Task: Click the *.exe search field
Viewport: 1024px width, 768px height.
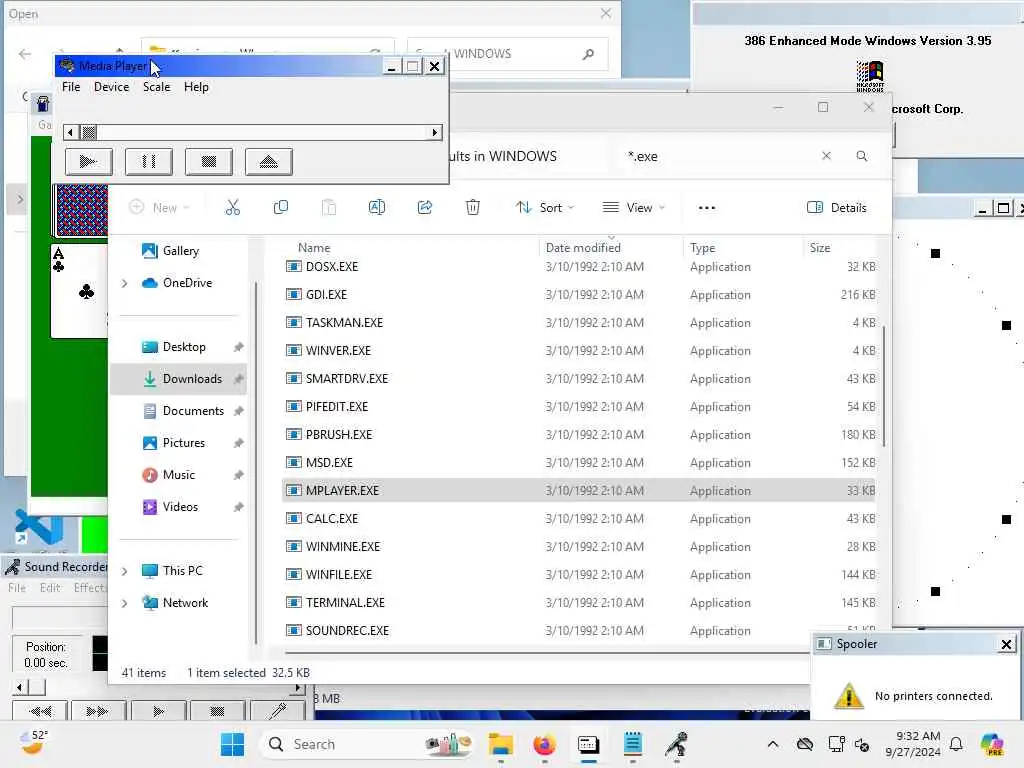Action: tap(718, 156)
